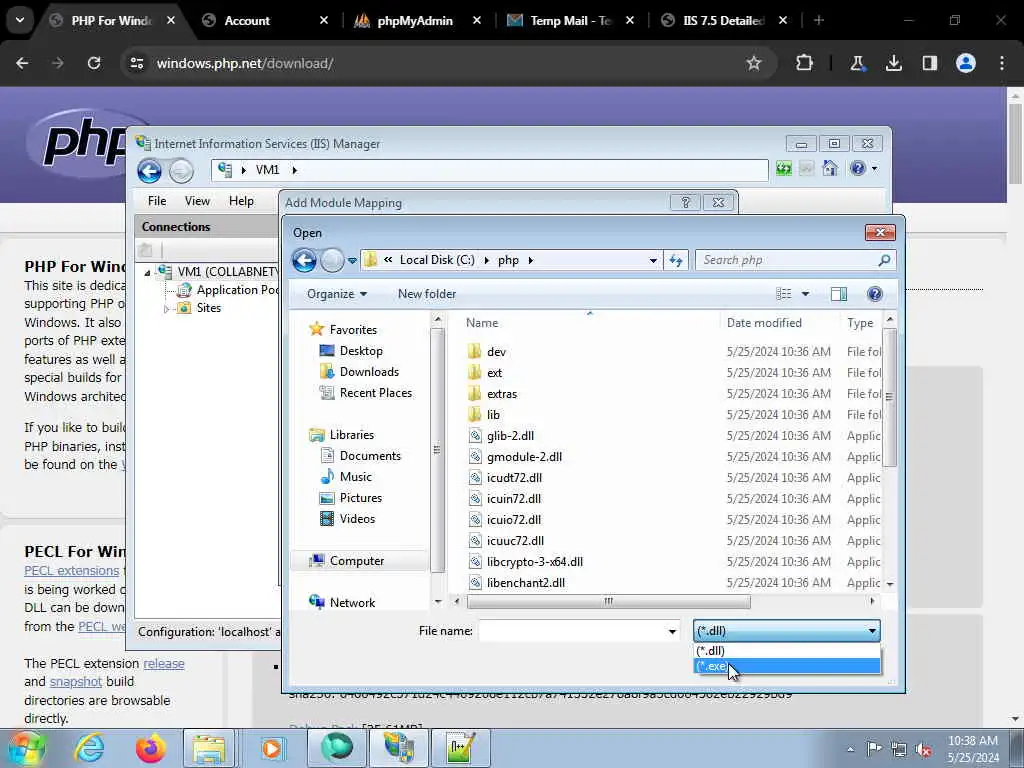Open Desktop in Favorites

click(360, 351)
